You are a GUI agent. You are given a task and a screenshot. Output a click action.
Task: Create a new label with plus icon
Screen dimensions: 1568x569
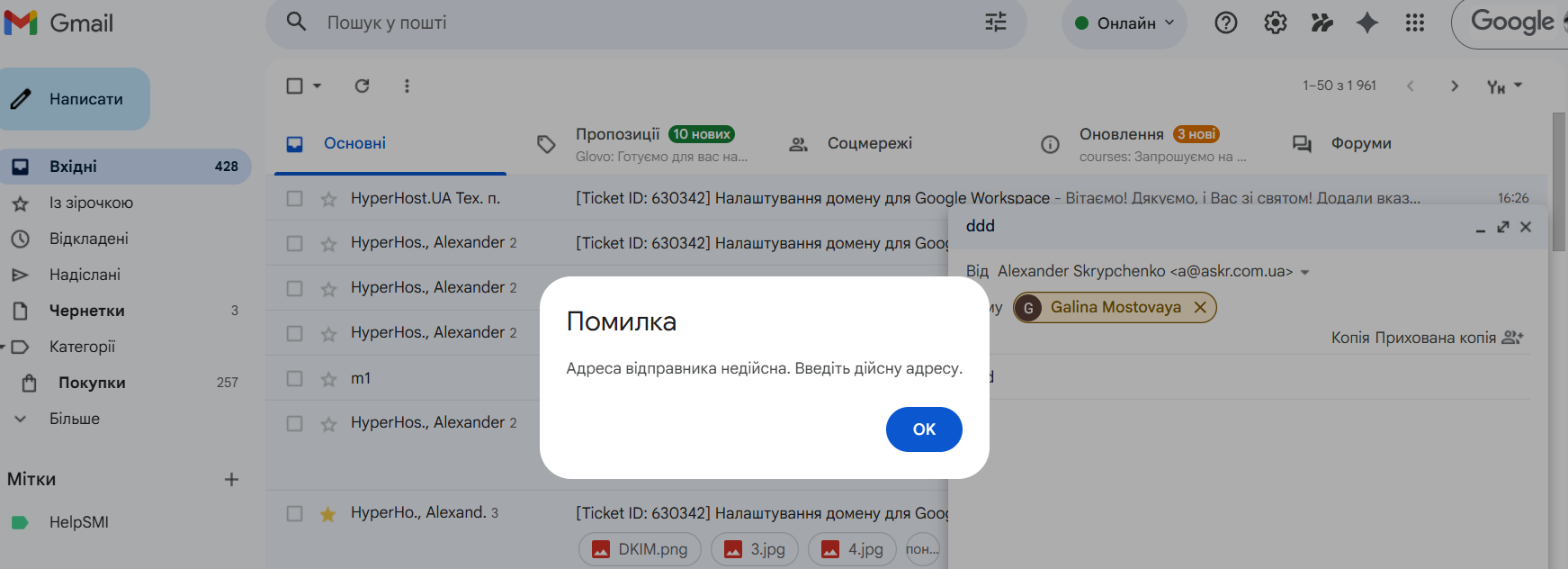pyautogui.click(x=231, y=479)
